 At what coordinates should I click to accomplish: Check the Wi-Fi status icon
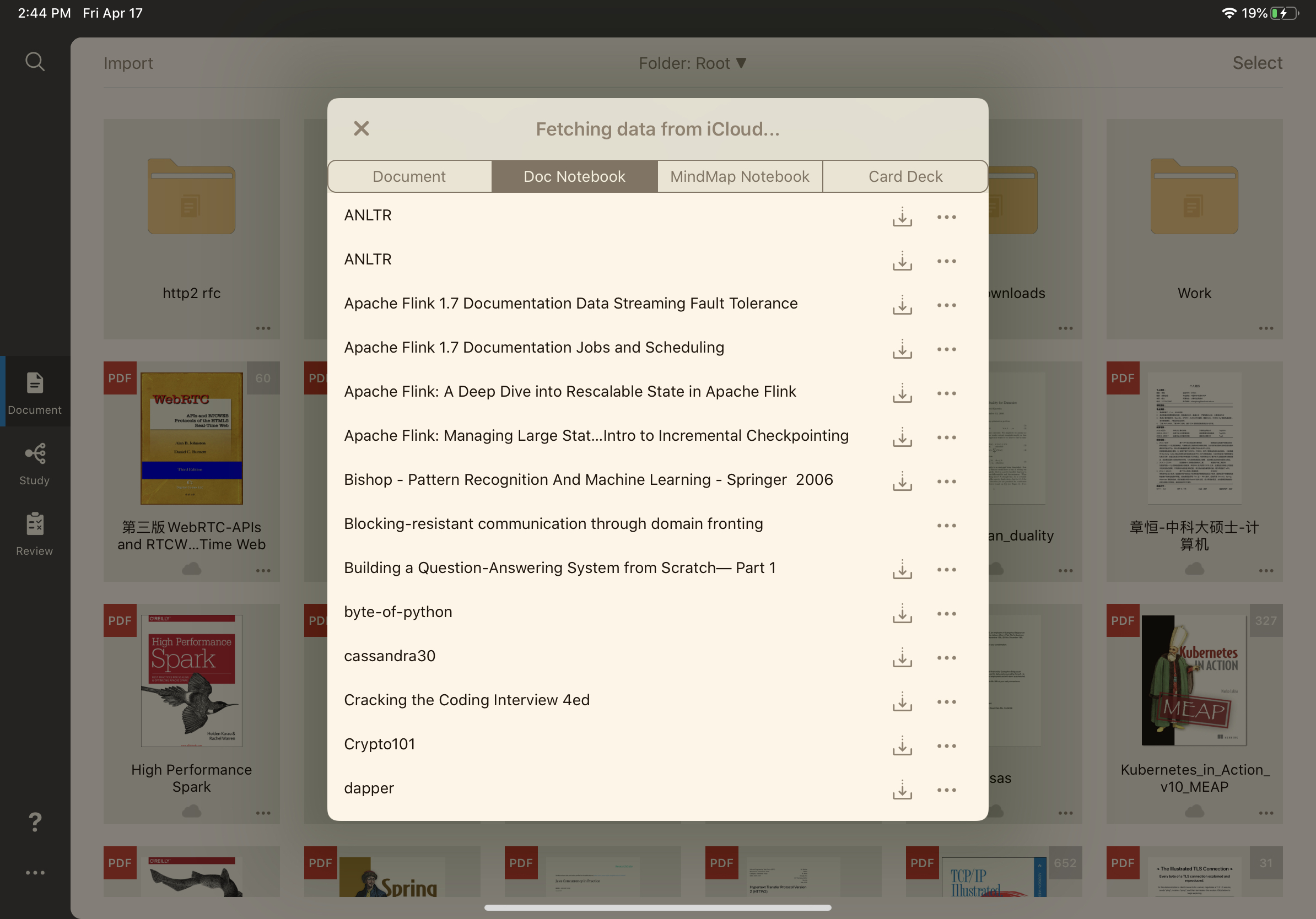pos(1228,13)
